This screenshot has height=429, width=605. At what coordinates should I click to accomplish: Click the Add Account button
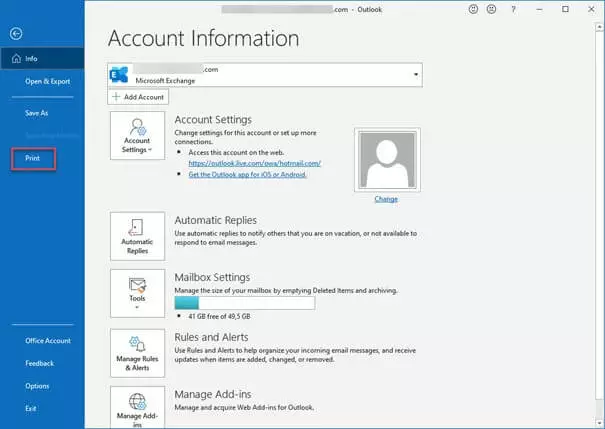pyautogui.click(x=138, y=97)
